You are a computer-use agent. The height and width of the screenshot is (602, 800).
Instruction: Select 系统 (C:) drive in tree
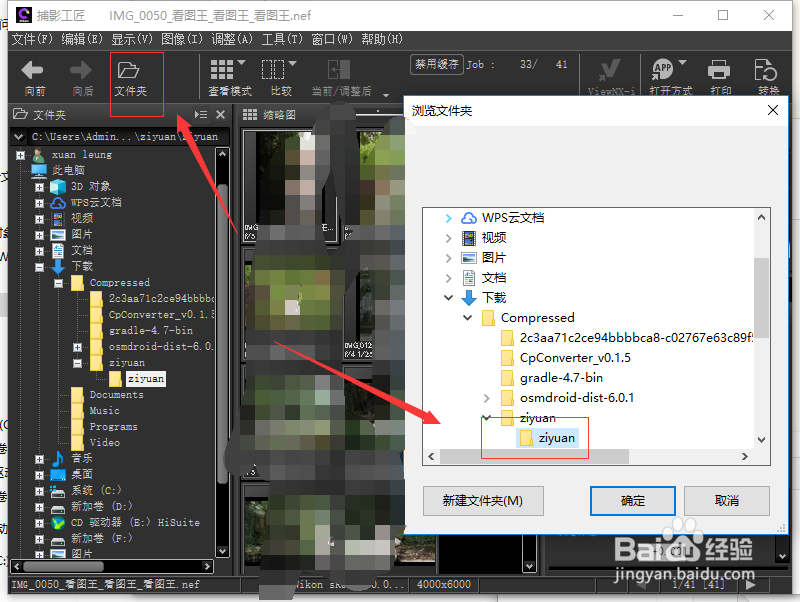[x=96, y=490]
